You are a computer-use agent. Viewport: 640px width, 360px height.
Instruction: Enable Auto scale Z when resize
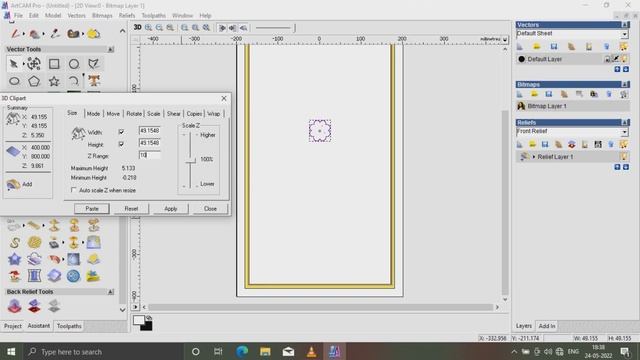(73, 190)
